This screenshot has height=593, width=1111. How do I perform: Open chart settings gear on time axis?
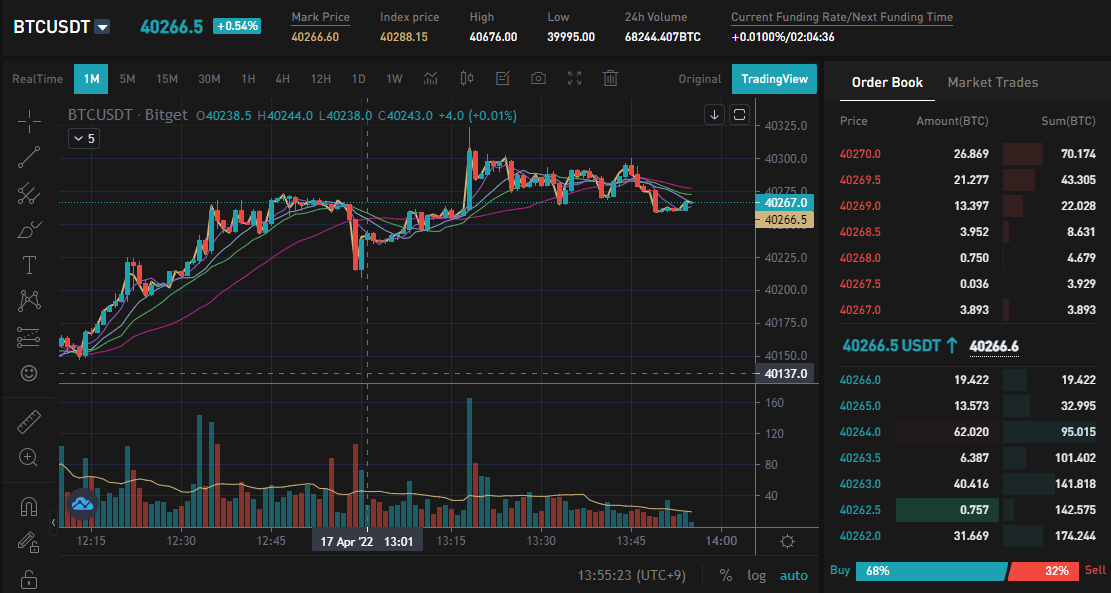pyautogui.click(x=786, y=542)
